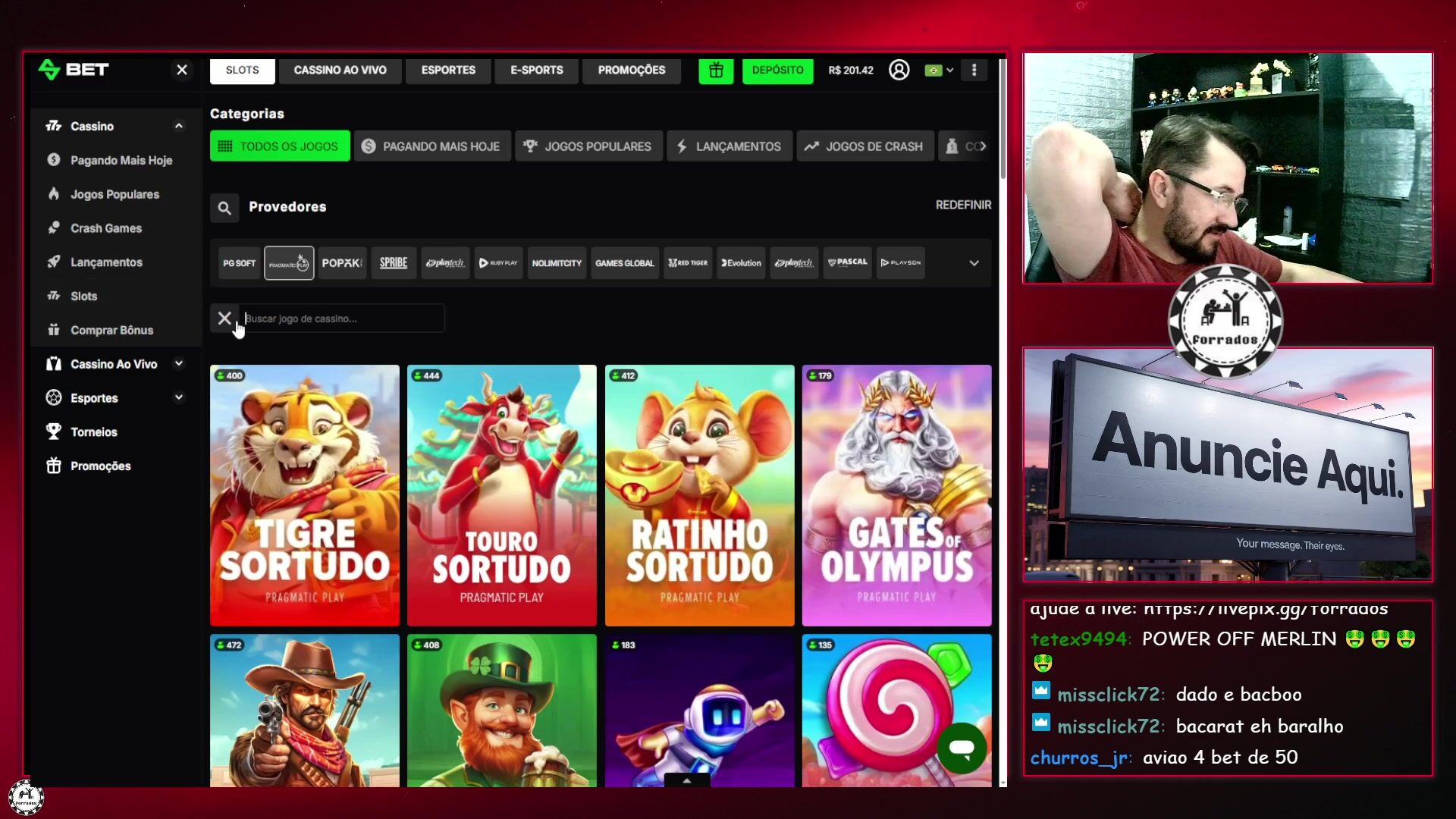The image size is (1456, 819).
Task: Filter by POPOK provider
Action: point(342,263)
